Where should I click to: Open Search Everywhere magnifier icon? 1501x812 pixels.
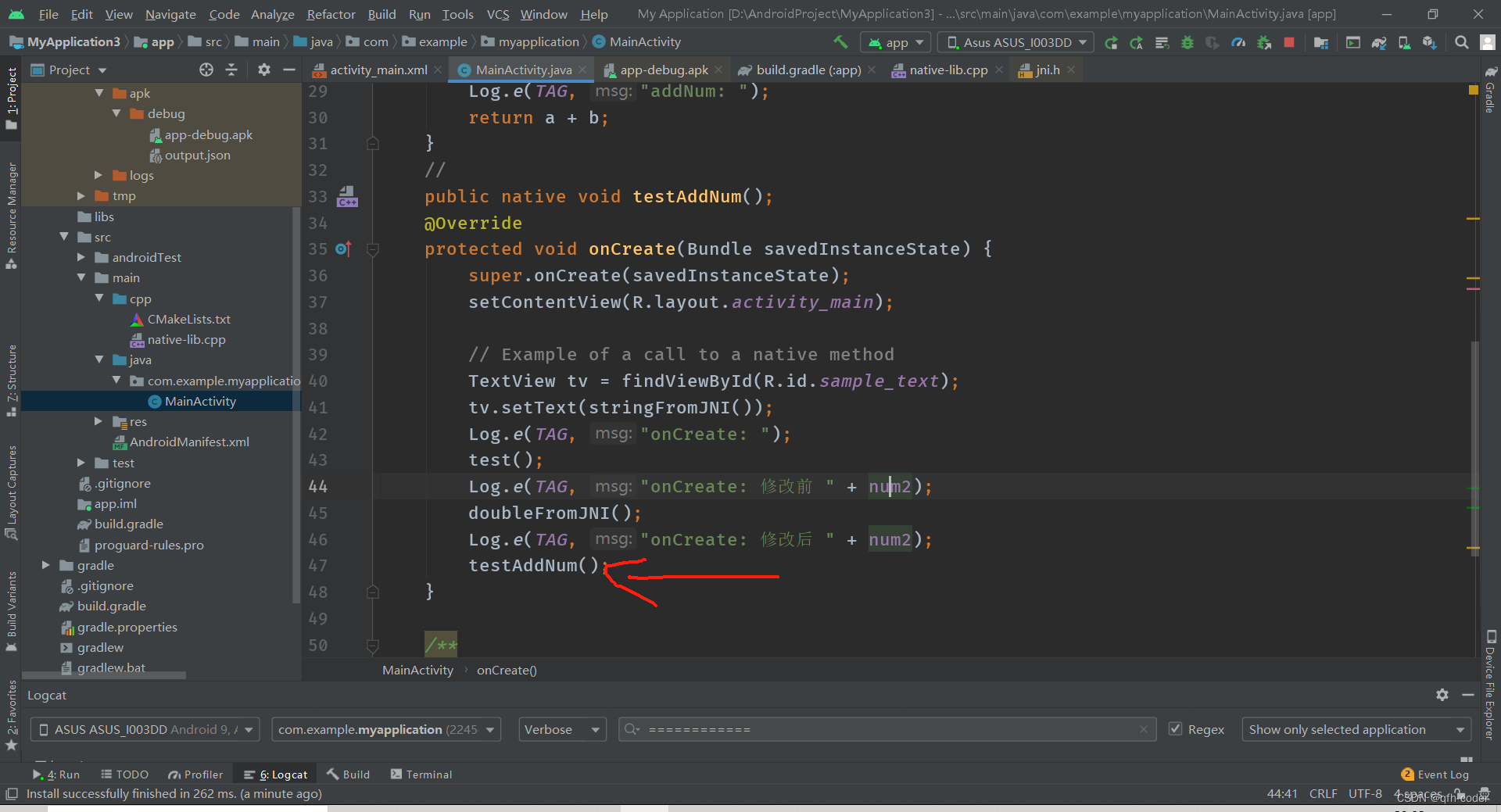pos(1461,42)
